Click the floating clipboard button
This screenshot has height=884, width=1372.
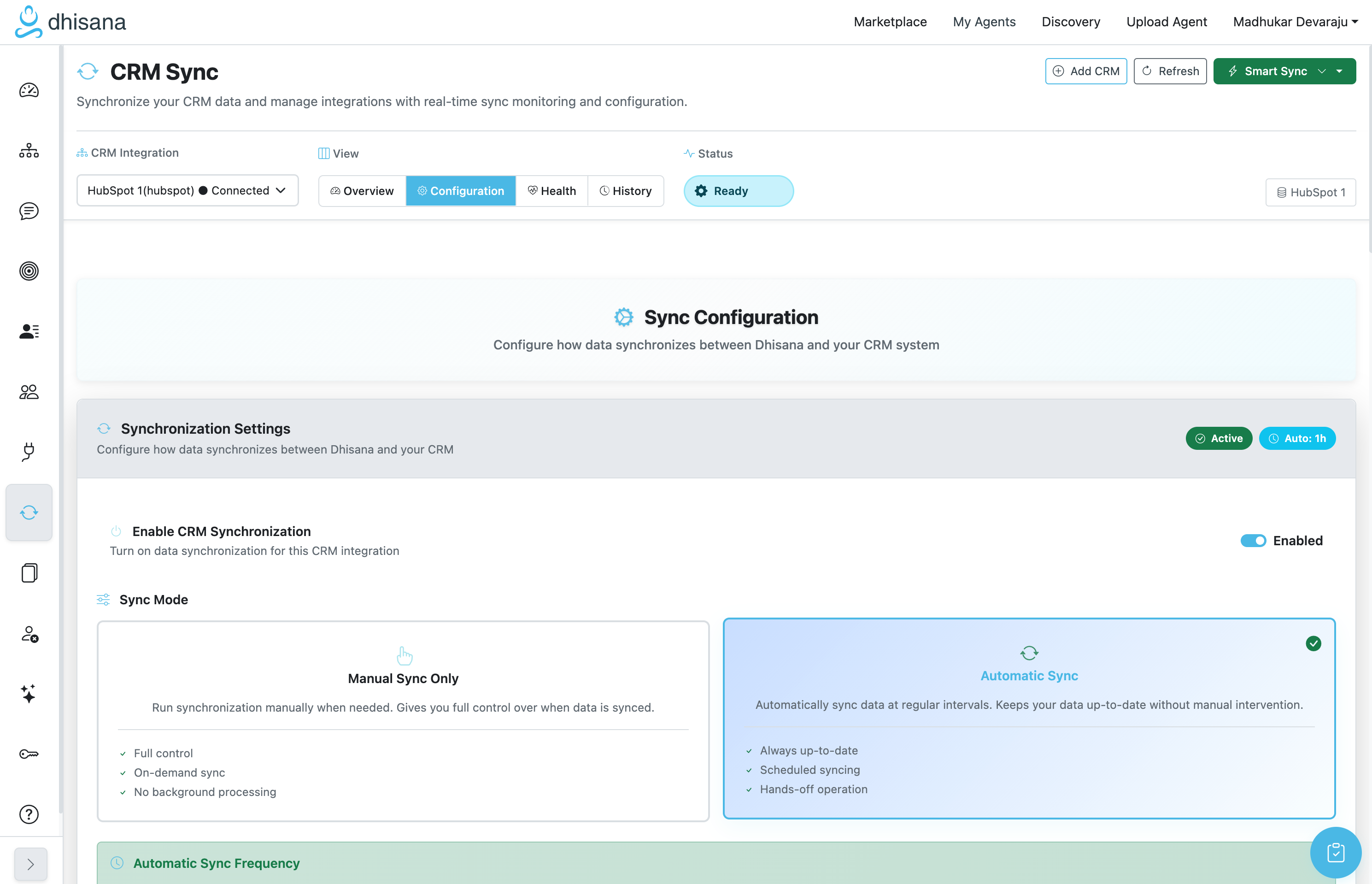click(x=1335, y=853)
